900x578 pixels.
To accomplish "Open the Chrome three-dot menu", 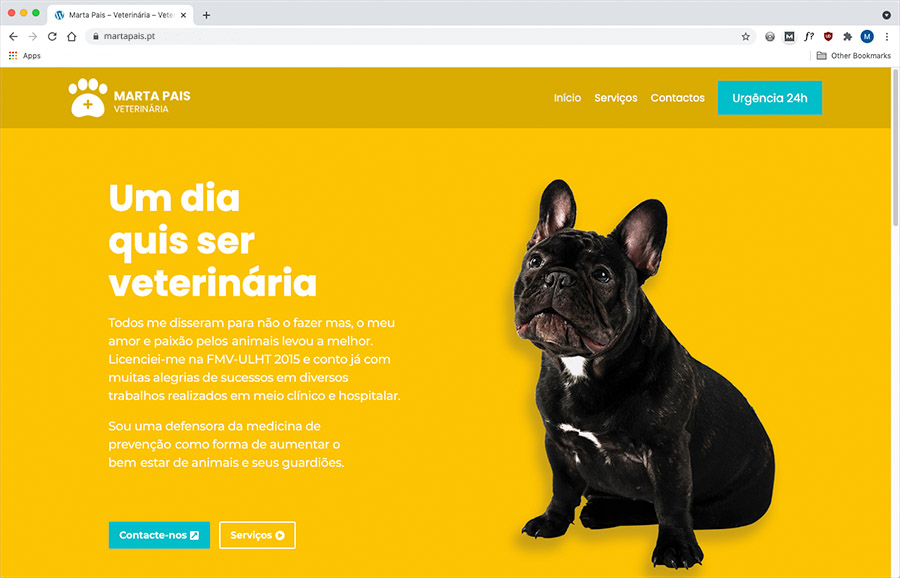I will tap(887, 36).
